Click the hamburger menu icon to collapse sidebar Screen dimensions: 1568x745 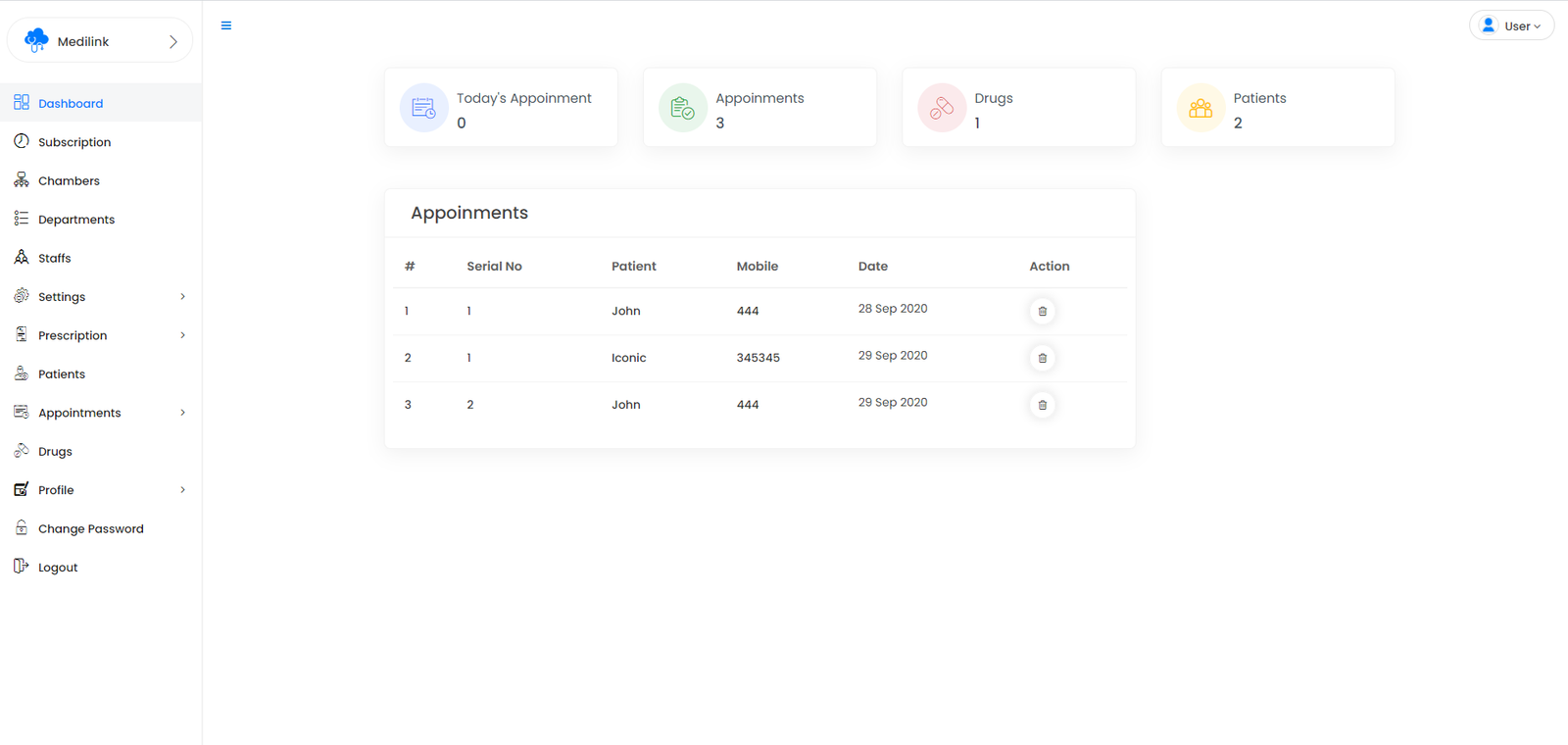[x=226, y=25]
